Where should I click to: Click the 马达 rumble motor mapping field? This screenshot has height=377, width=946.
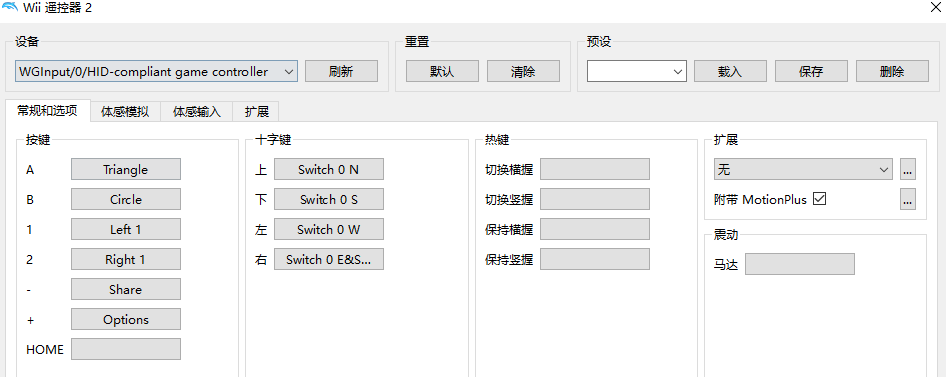pyautogui.click(x=800, y=264)
